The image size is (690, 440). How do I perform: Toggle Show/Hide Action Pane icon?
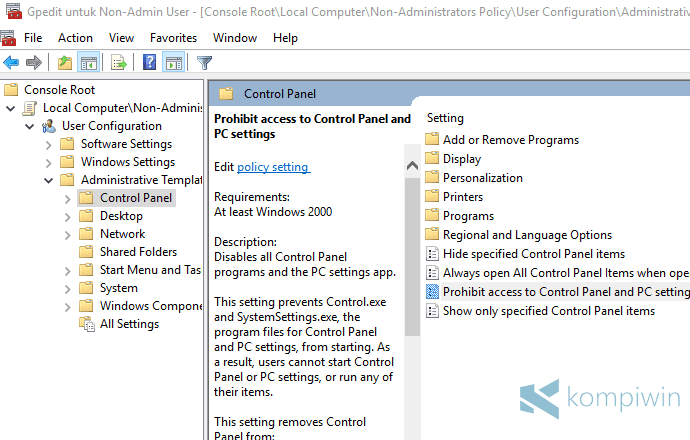(174, 63)
